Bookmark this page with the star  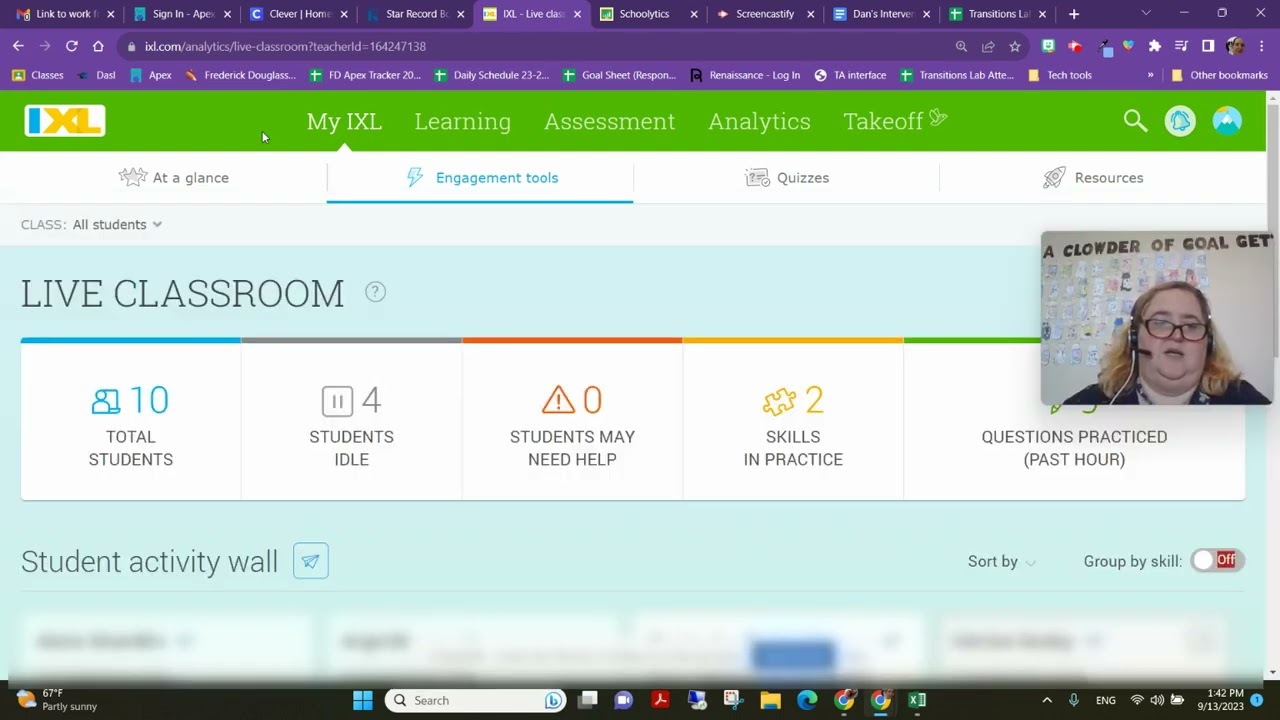point(1015,46)
